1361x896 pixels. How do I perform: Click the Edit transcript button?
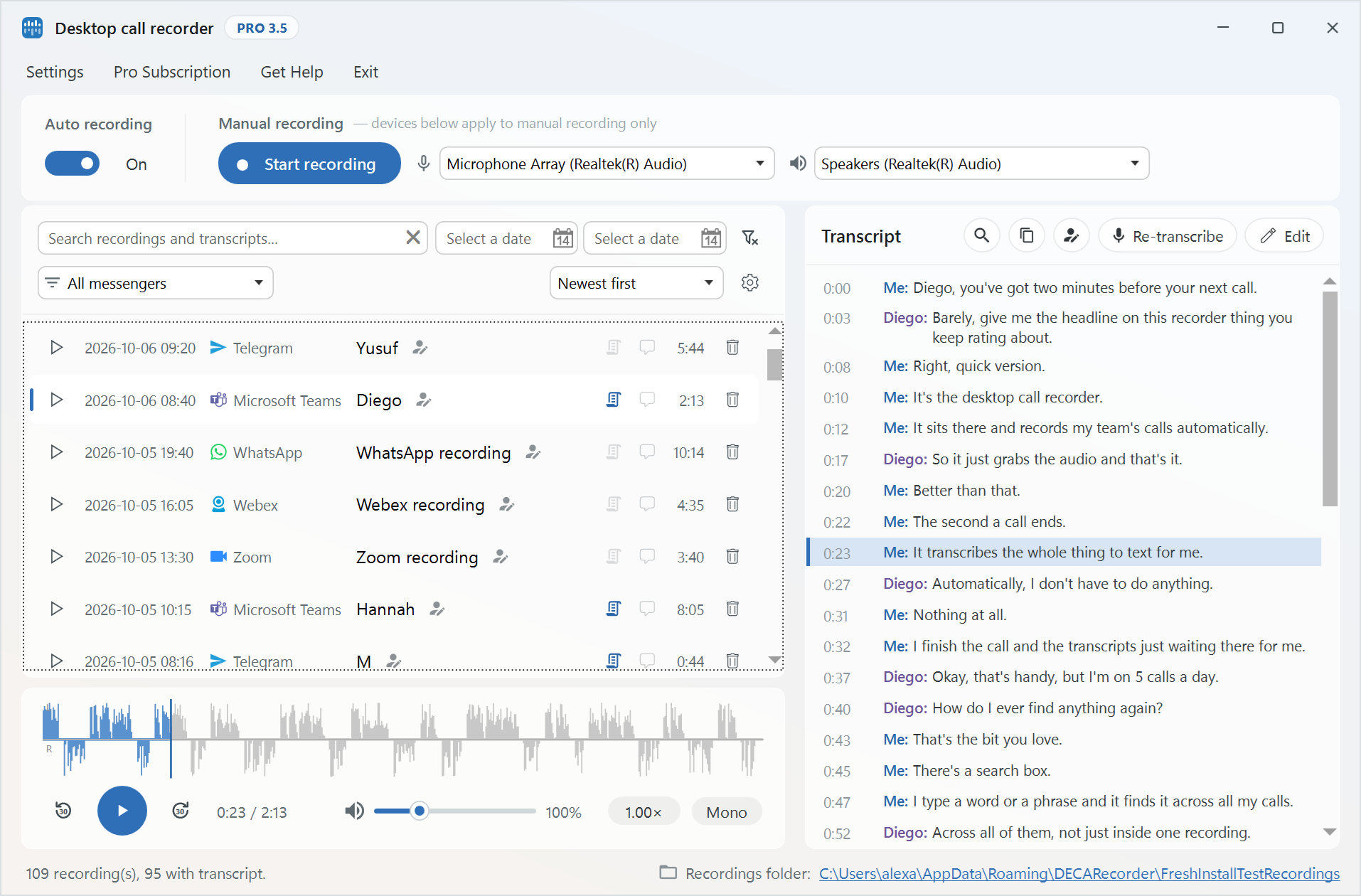point(1284,236)
